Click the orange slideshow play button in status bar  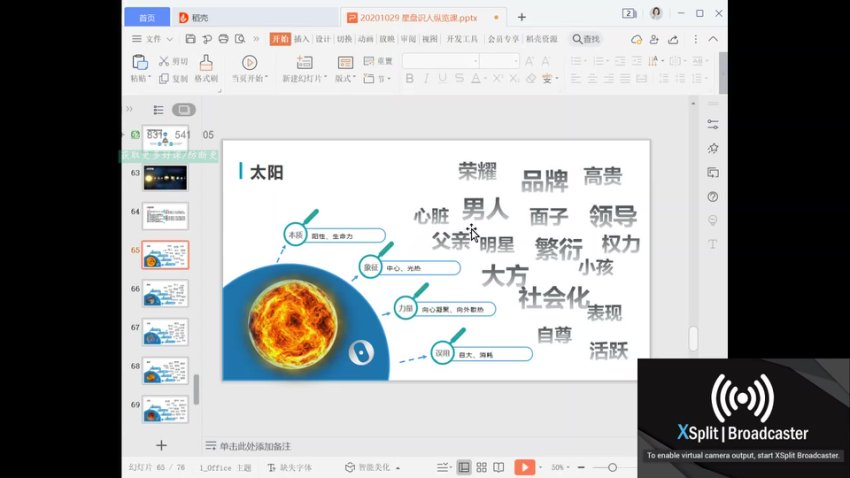pos(524,467)
